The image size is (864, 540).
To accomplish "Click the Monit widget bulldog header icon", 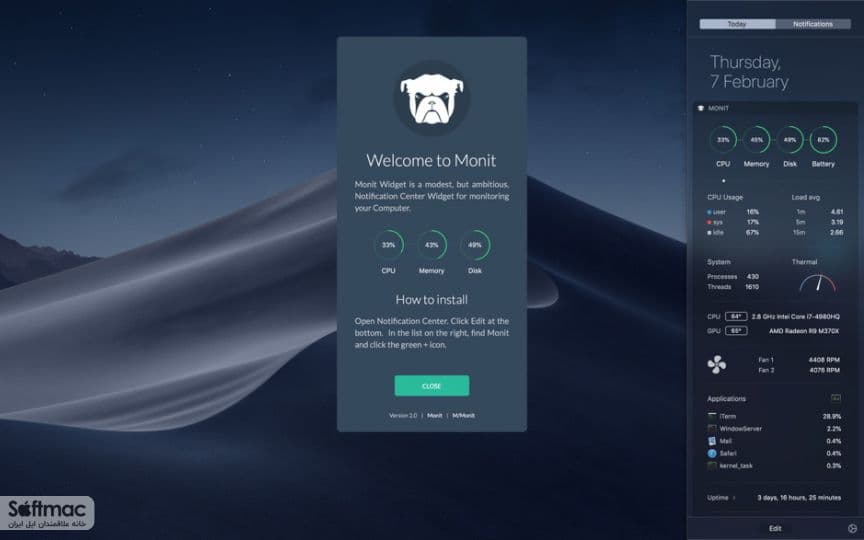I will [x=701, y=109].
